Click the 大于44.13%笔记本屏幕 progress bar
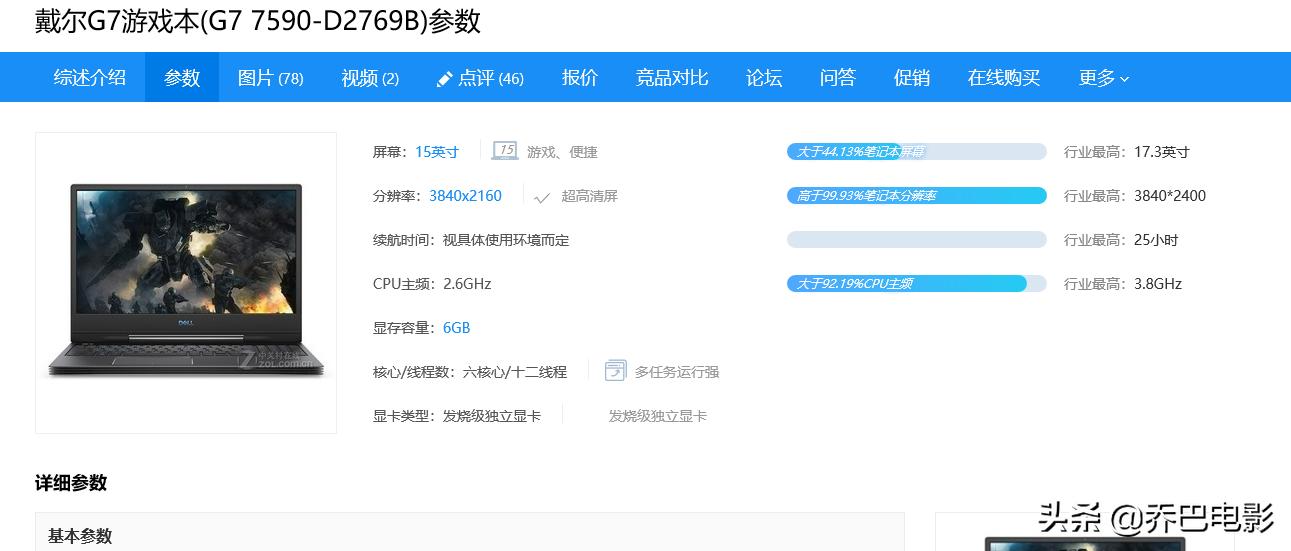Image resolution: width=1291 pixels, height=551 pixels. 917,152
